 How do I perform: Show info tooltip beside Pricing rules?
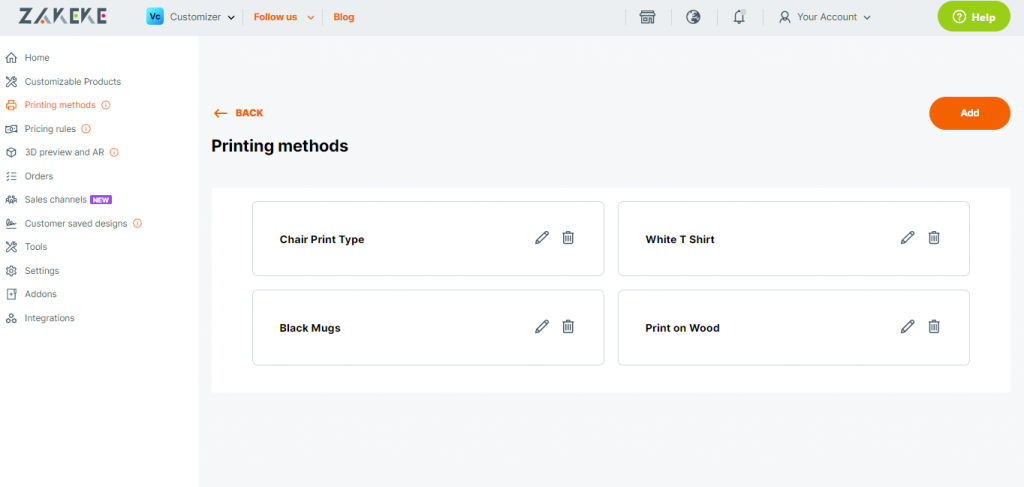click(x=86, y=129)
